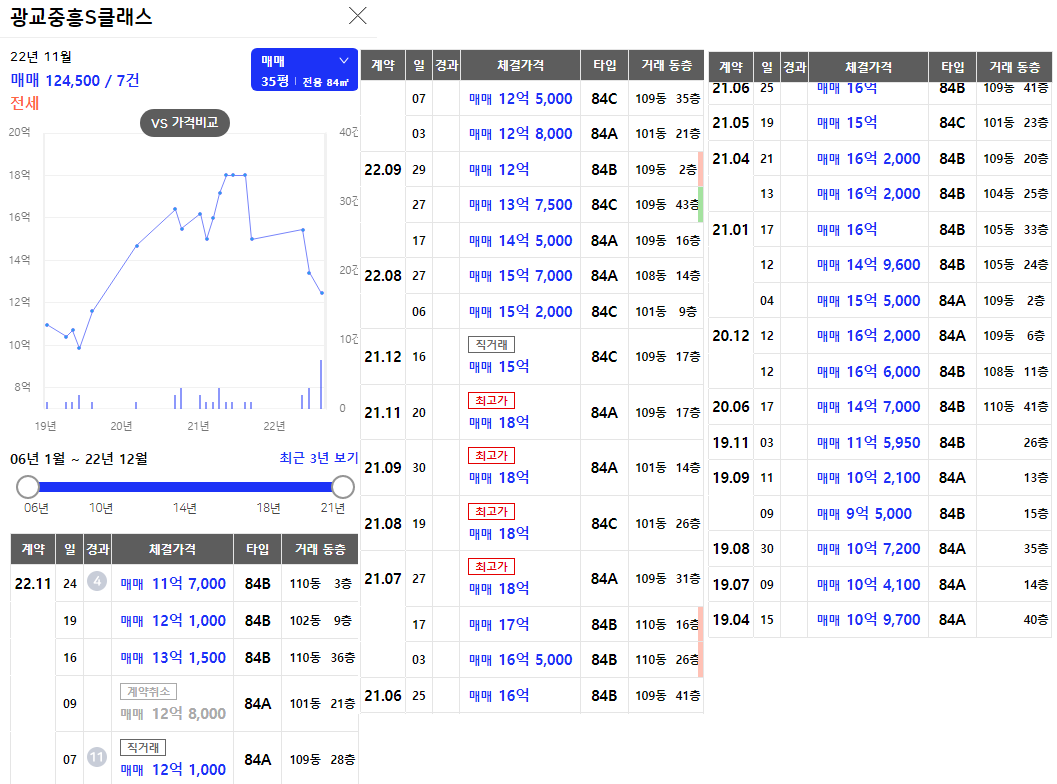This screenshot has height=784, width=1057.
Task: Select the price 매매 10억 9,700
Action: 868,620
